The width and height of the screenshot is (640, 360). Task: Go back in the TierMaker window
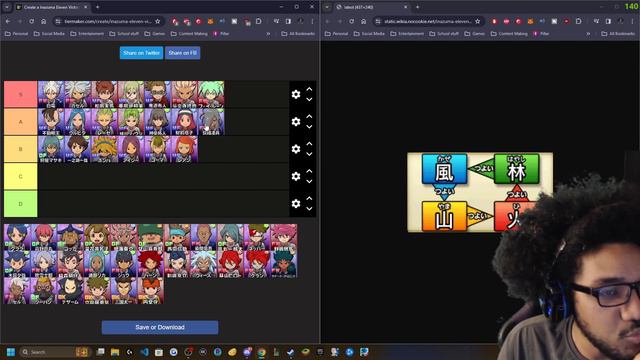pyautogui.click(x=8, y=21)
